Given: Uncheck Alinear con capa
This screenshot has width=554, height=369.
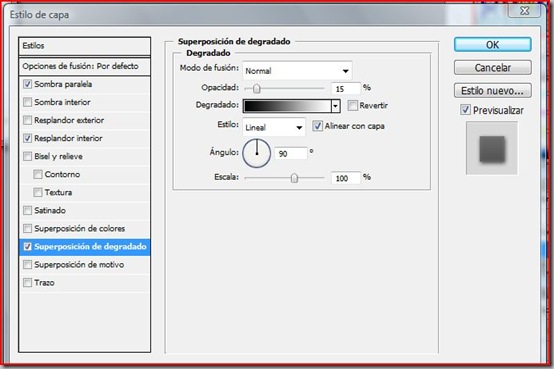Looking at the screenshot, I should point(317,126).
